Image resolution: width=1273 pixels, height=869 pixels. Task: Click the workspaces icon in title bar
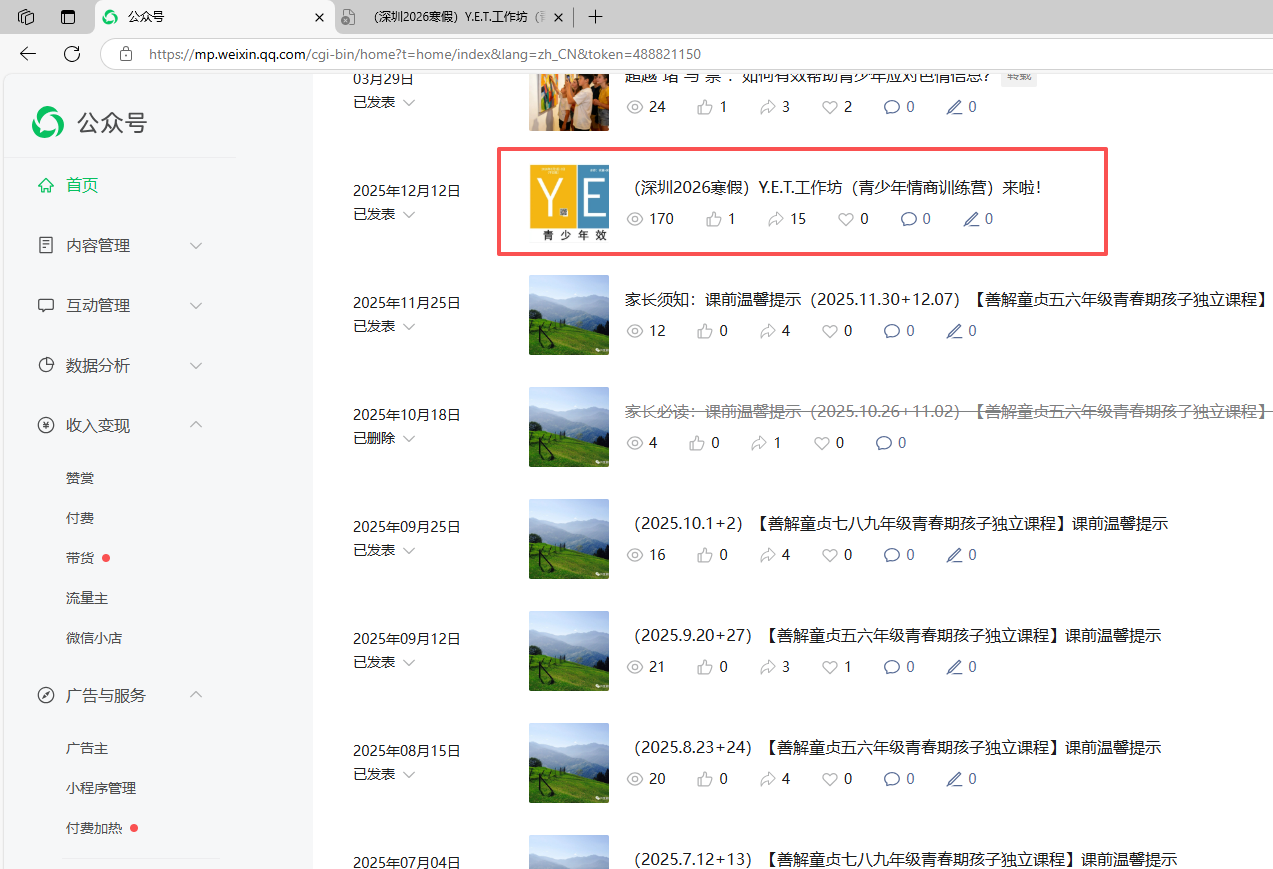tap(27, 17)
